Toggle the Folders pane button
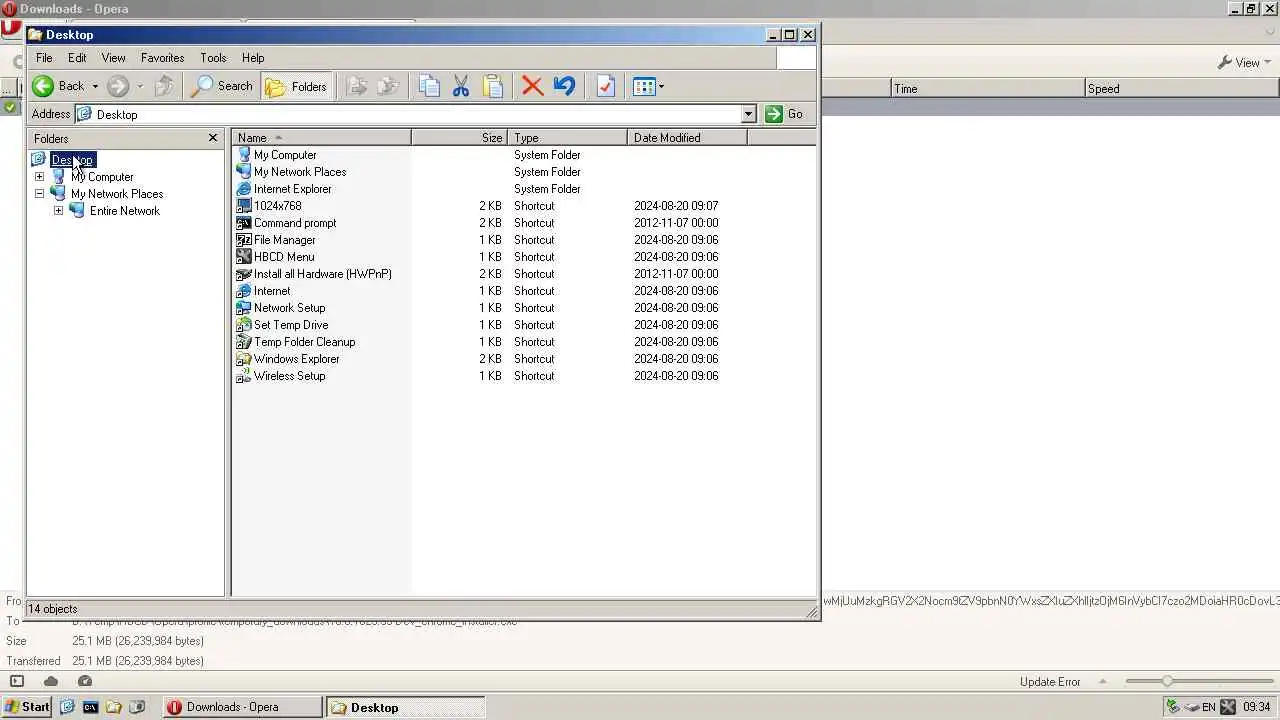 pyautogui.click(x=296, y=86)
